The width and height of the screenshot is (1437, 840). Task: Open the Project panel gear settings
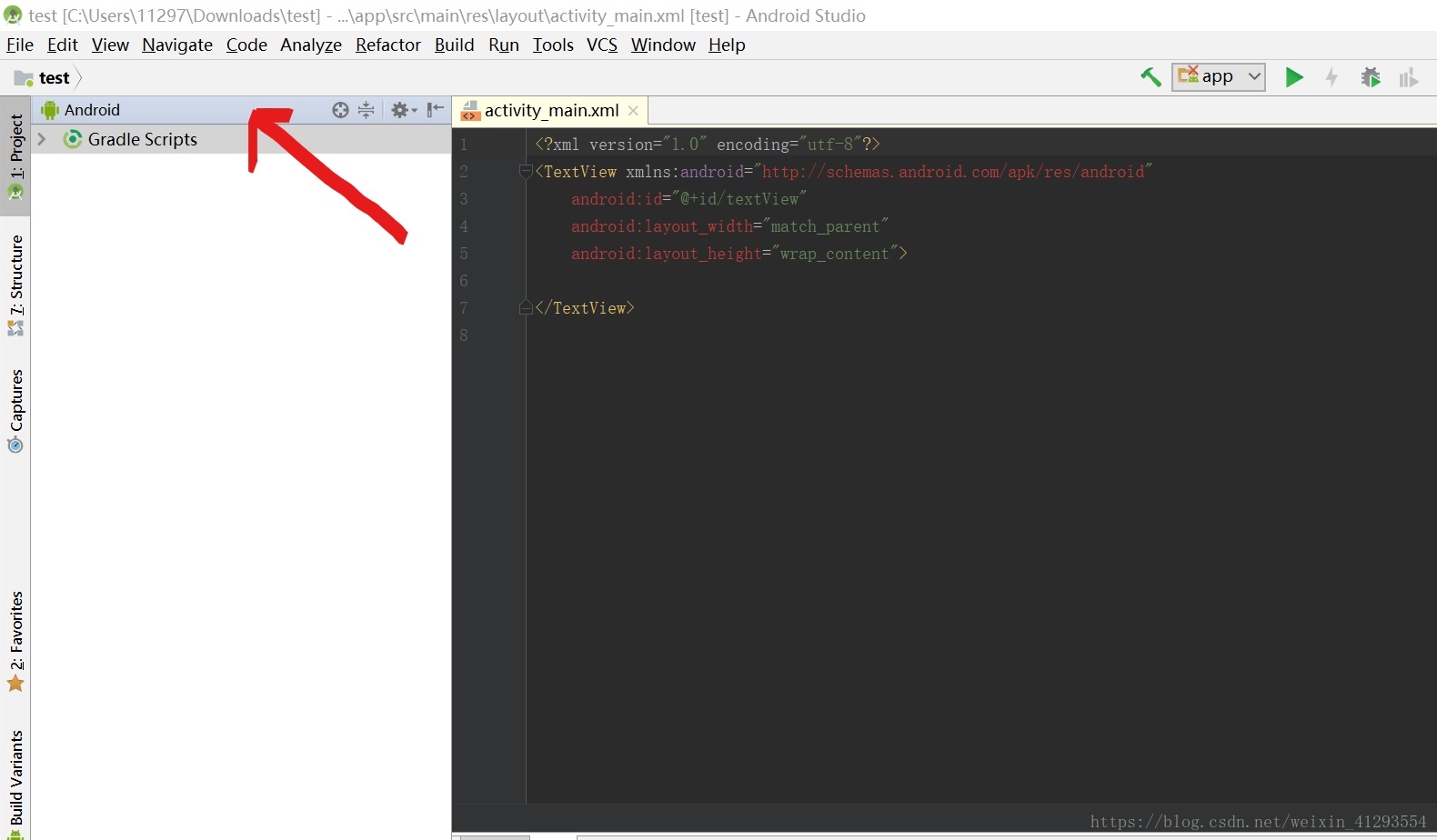(404, 110)
